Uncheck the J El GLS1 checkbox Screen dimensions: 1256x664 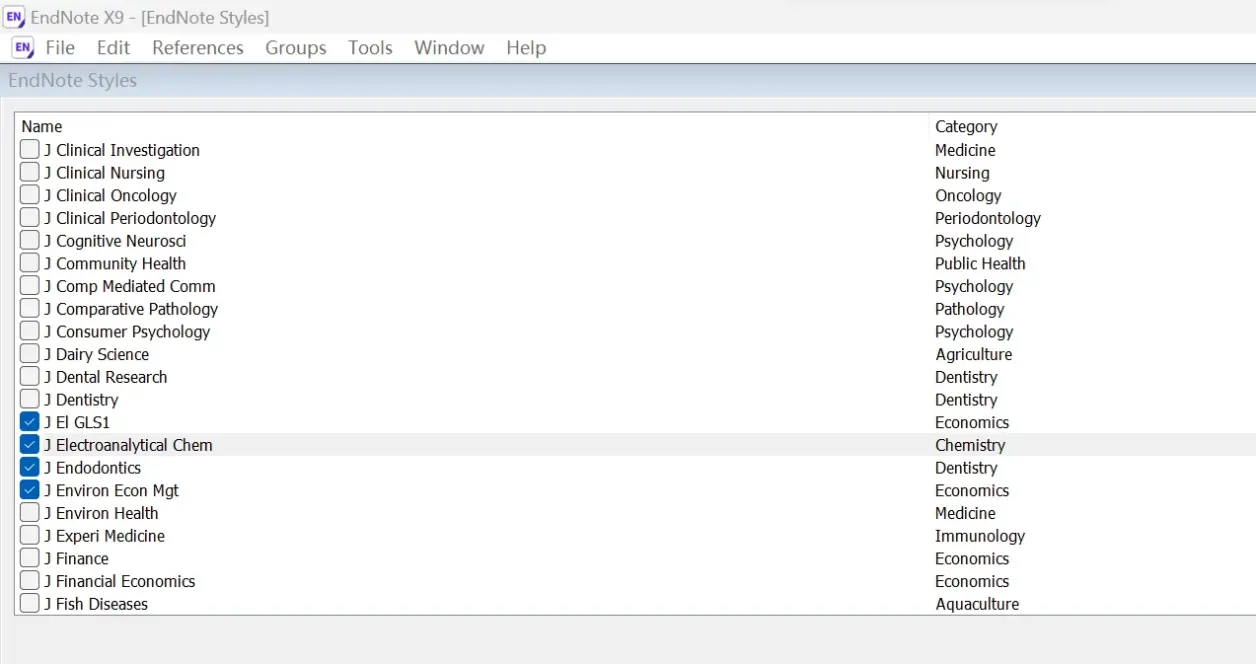30,422
